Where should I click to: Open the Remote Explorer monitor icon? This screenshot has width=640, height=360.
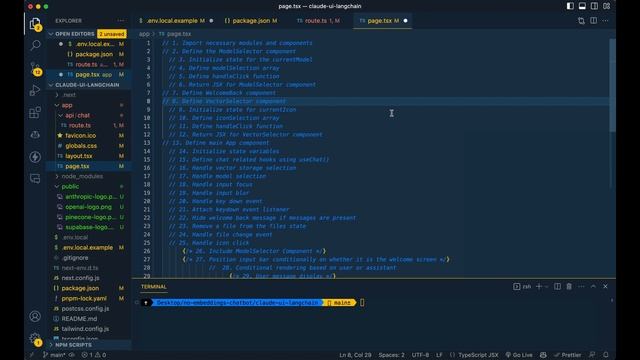pyautogui.click(x=35, y=178)
